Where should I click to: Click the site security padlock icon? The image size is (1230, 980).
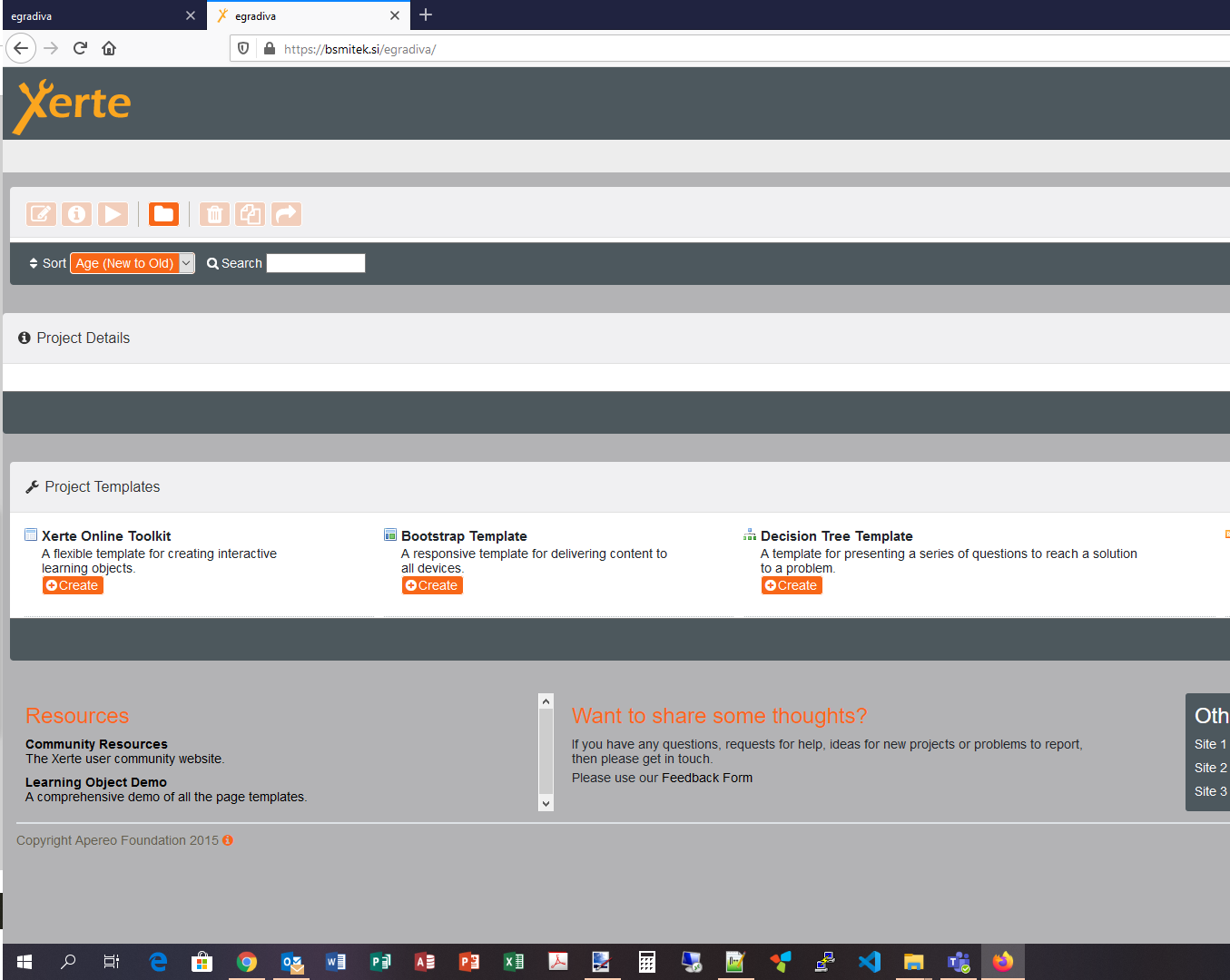[x=270, y=48]
